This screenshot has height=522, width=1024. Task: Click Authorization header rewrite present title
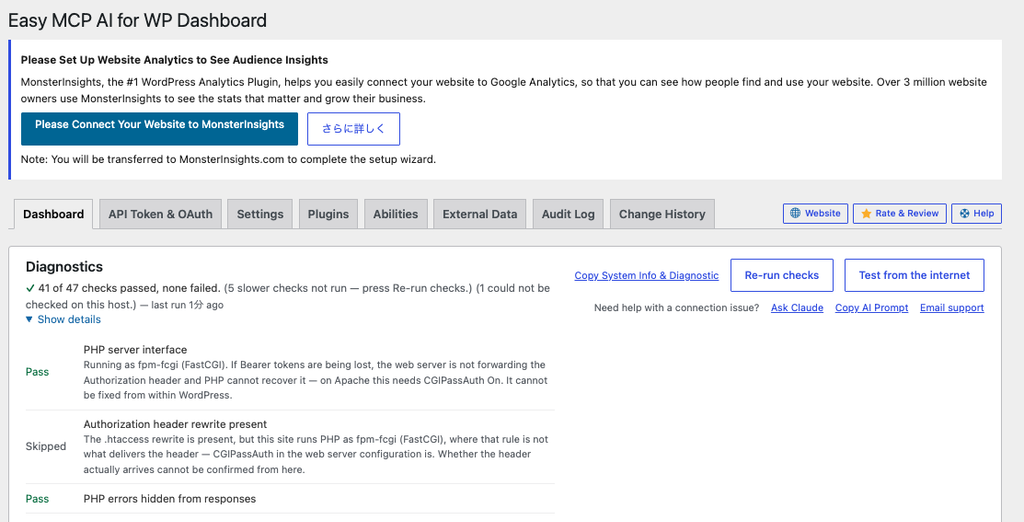pyautogui.click(x=175, y=424)
